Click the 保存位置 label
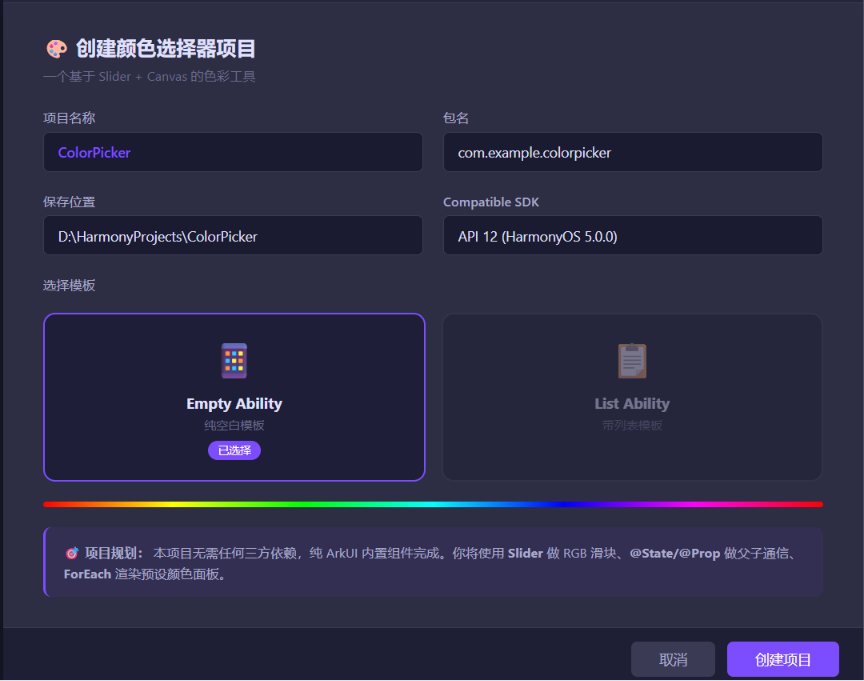The width and height of the screenshot is (864, 681). pos(69,202)
